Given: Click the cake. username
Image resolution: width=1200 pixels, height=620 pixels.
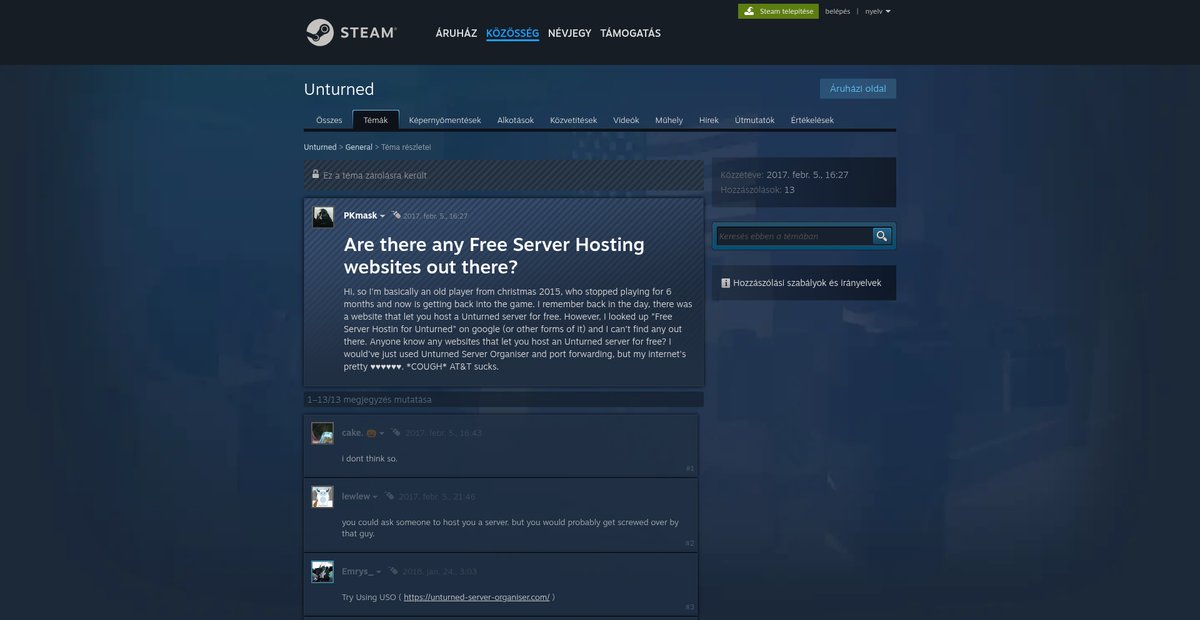Looking at the screenshot, I should click(x=352, y=433).
